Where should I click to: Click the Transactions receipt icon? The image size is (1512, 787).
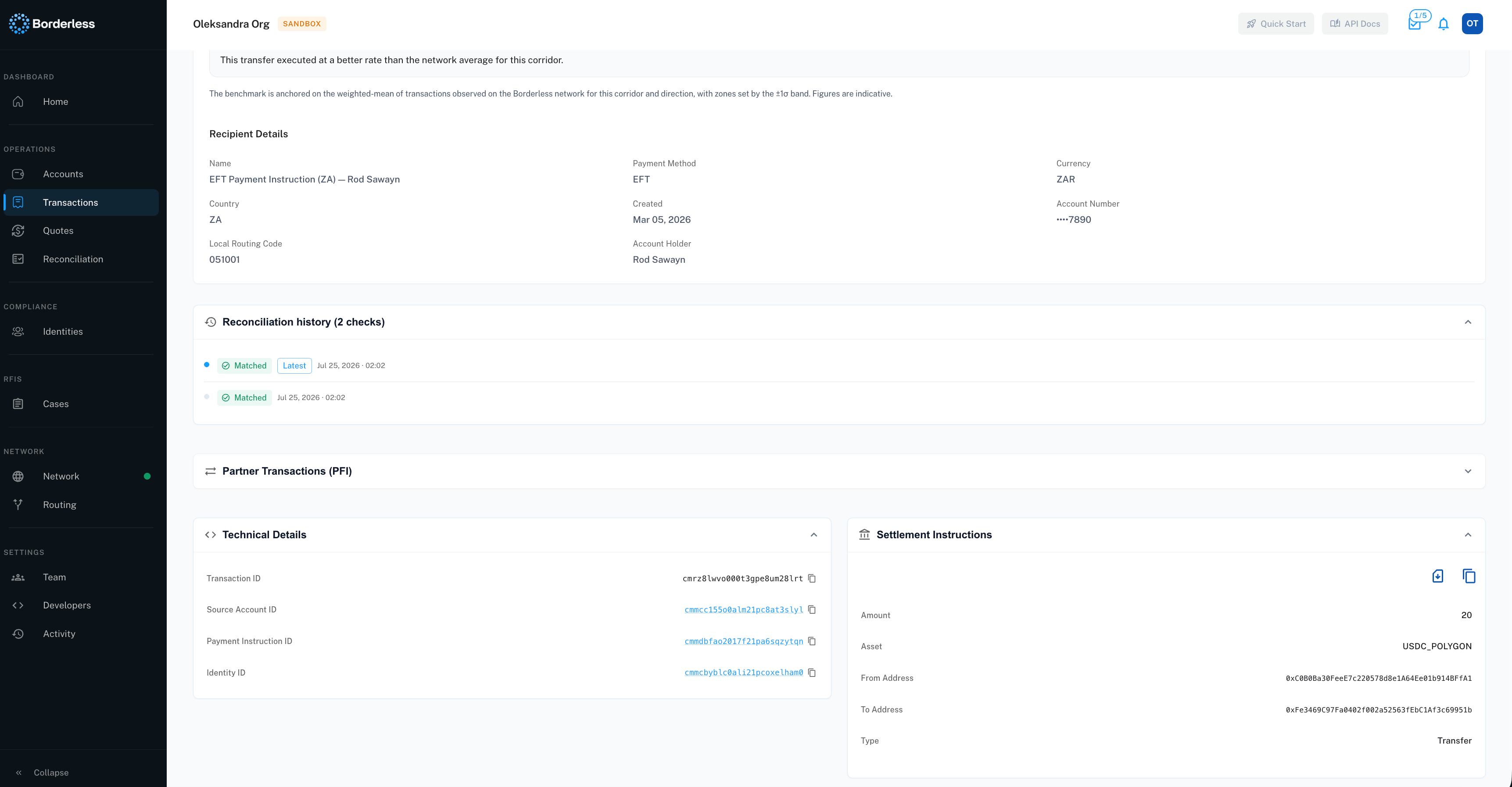point(18,203)
